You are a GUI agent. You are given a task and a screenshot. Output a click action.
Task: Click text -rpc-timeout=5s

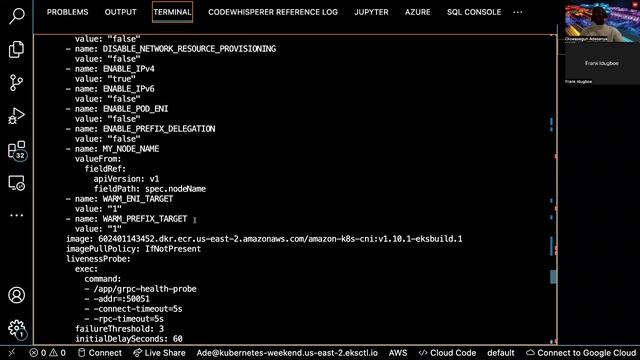(129, 319)
